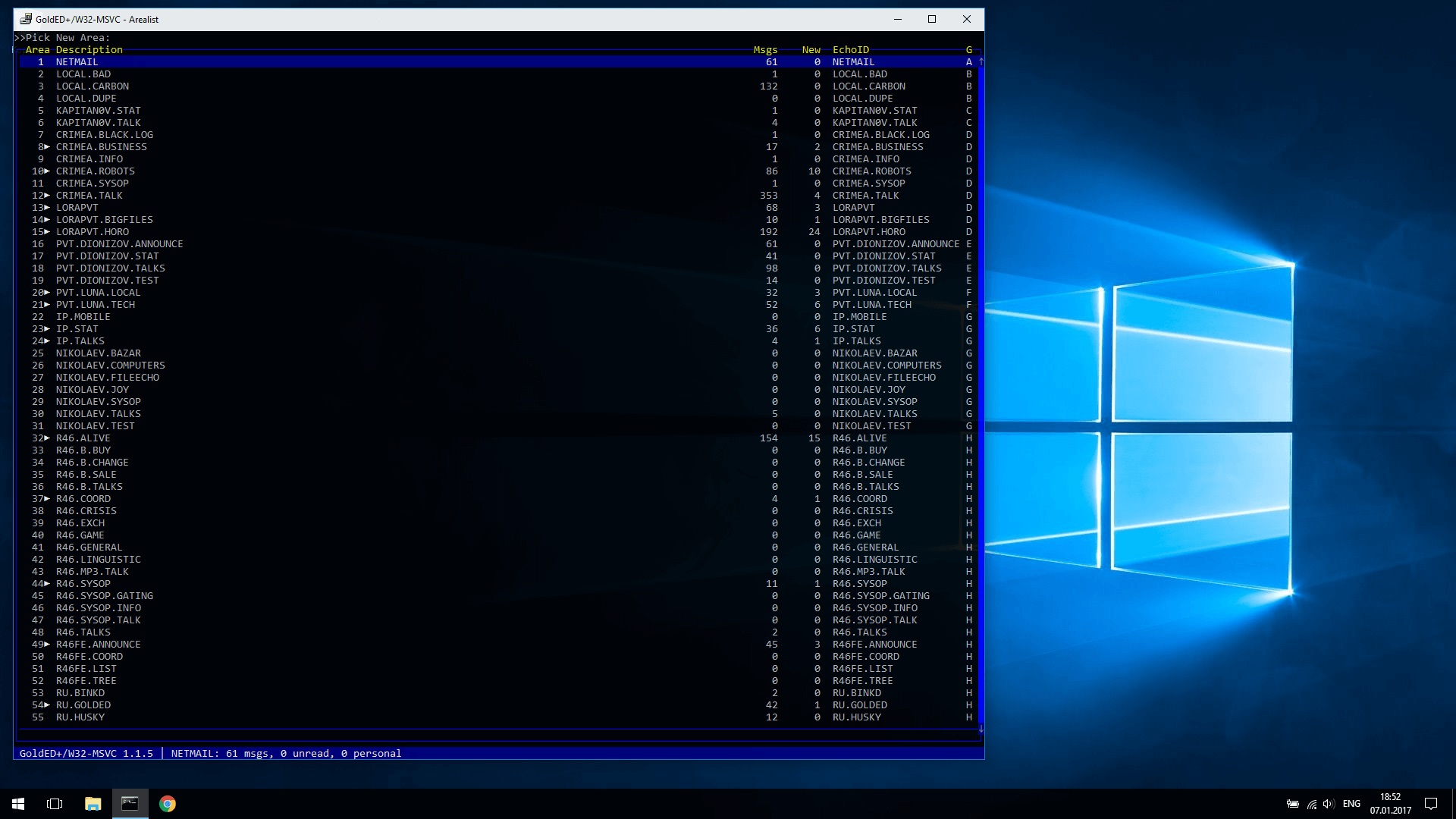This screenshot has width=1456, height=819.
Task: Select the R46.LINGUISTIC area
Action: point(498,560)
